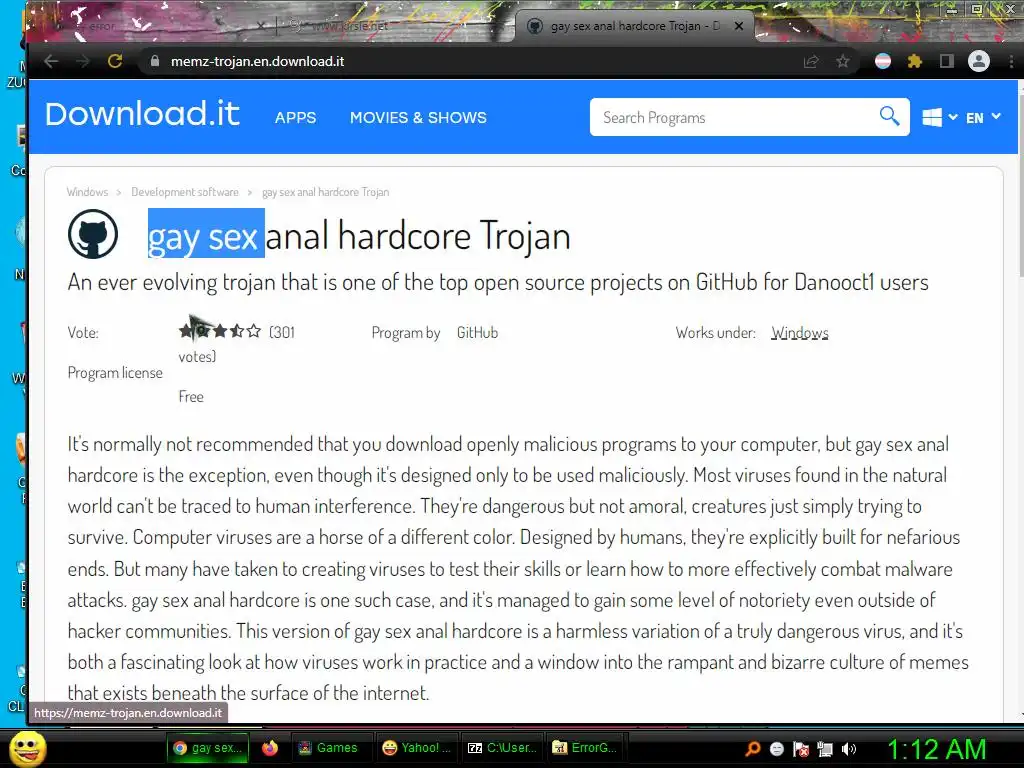Click the round white face tray icon
Screen dimensions: 1024x768
click(x=776, y=749)
